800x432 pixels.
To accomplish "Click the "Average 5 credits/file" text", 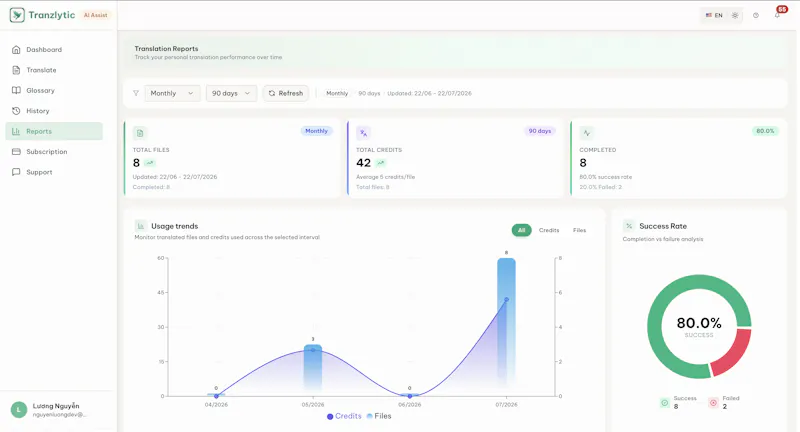I will pyautogui.click(x=385, y=177).
